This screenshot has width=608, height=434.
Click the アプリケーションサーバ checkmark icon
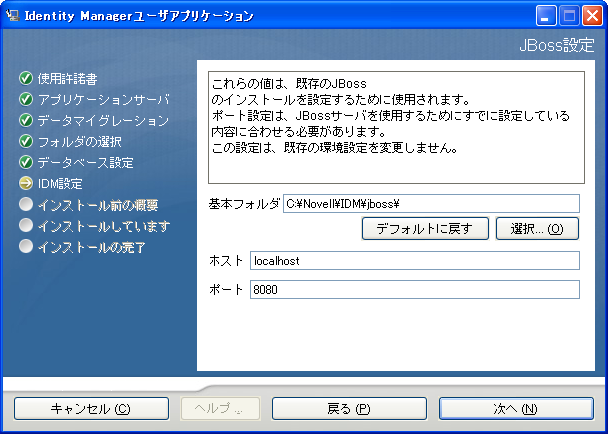coord(26,99)
